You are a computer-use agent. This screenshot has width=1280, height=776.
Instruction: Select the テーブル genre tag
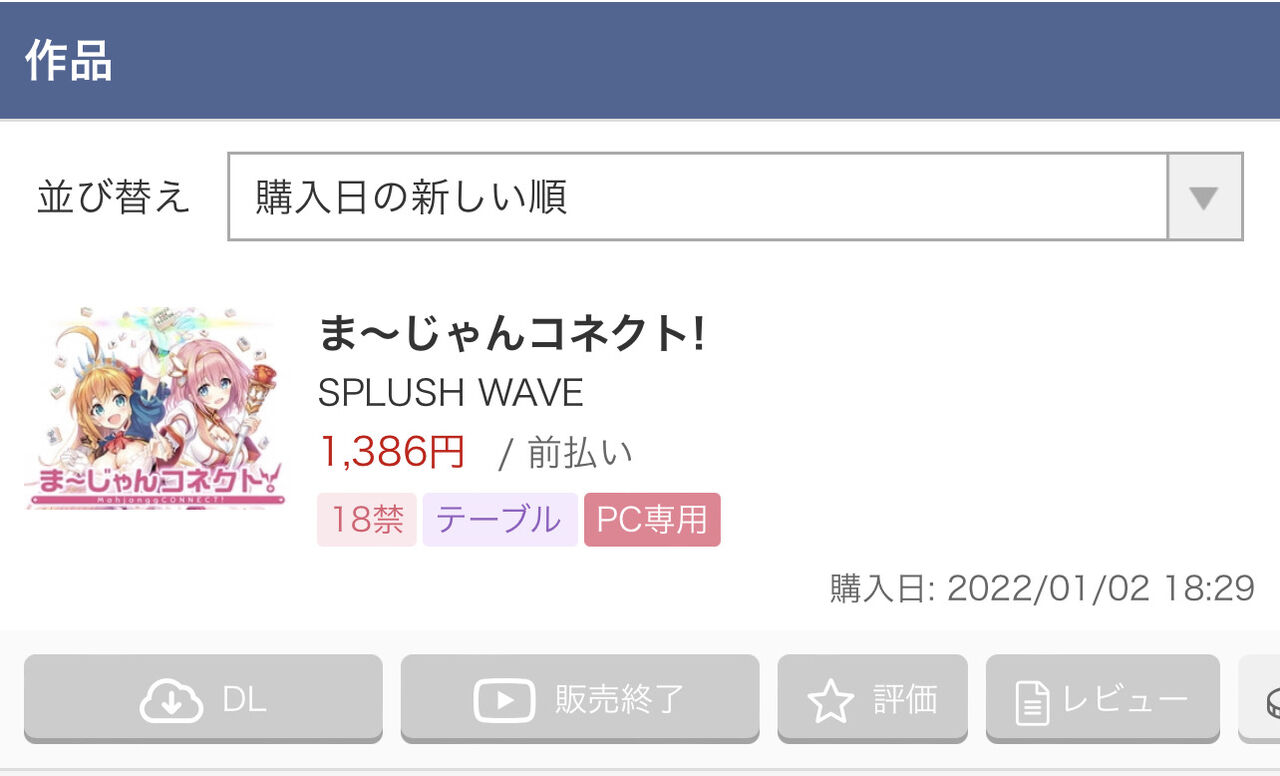point(500,519)
